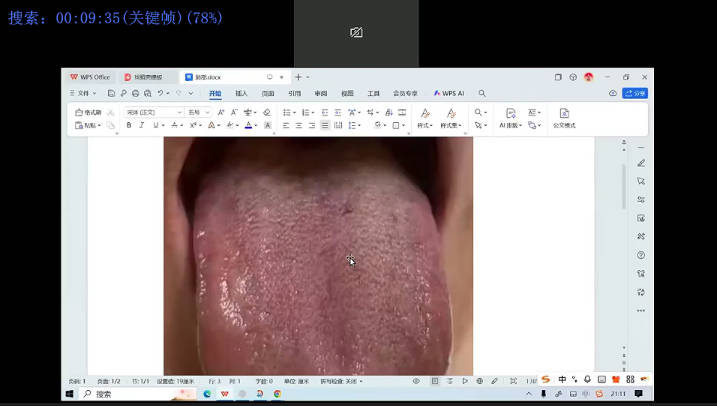Switch to the 插入 (Insert) ribbon tab
The width and height of the screenshot is (717, 406).
point(241,93)
